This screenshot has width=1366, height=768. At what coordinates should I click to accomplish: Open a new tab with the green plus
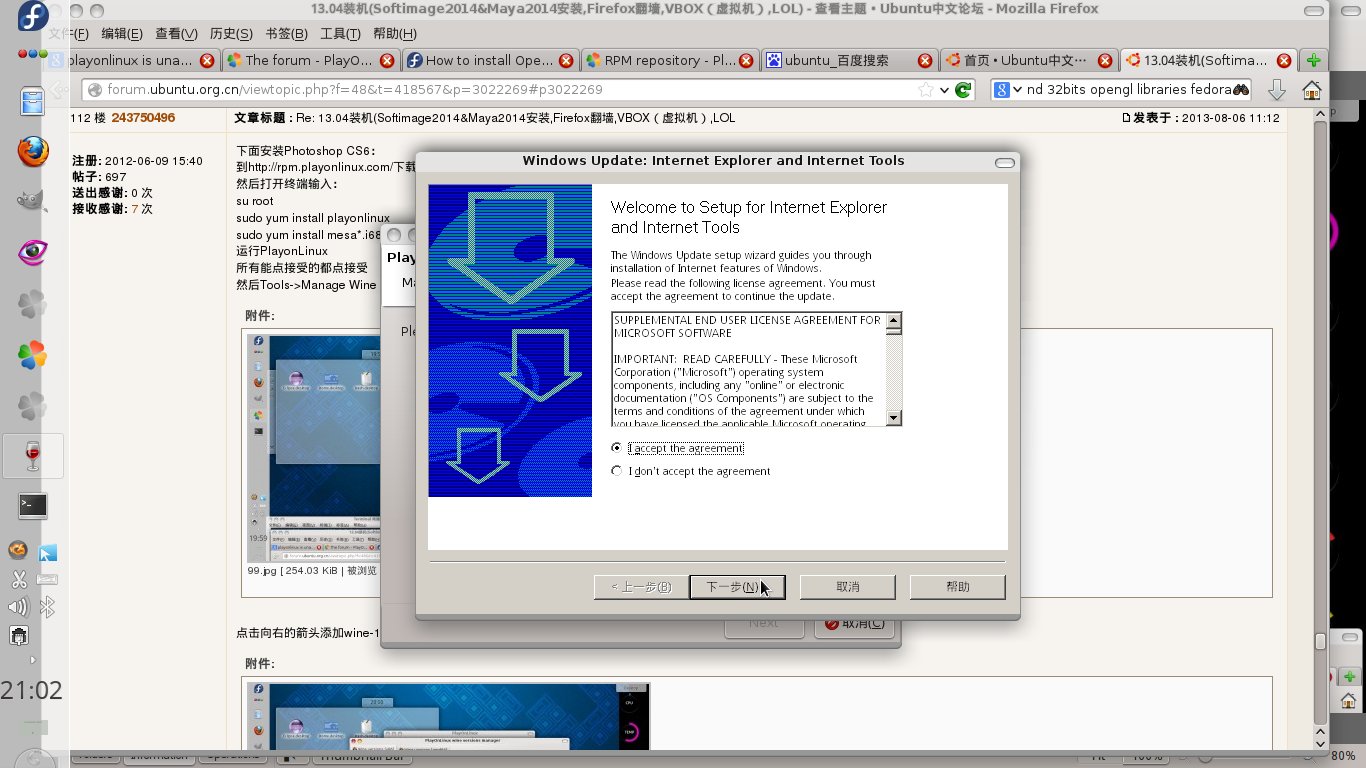(1314, 60)
